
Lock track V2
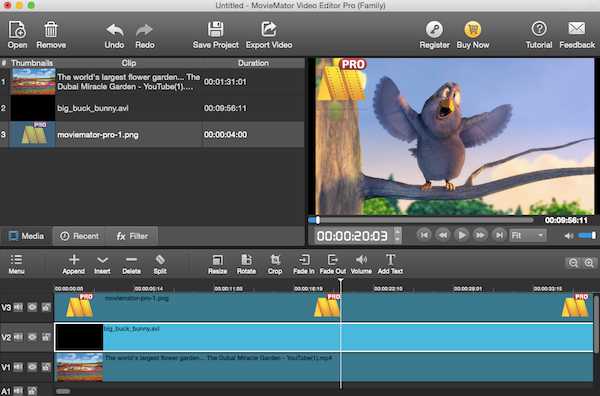pos(46,337)
